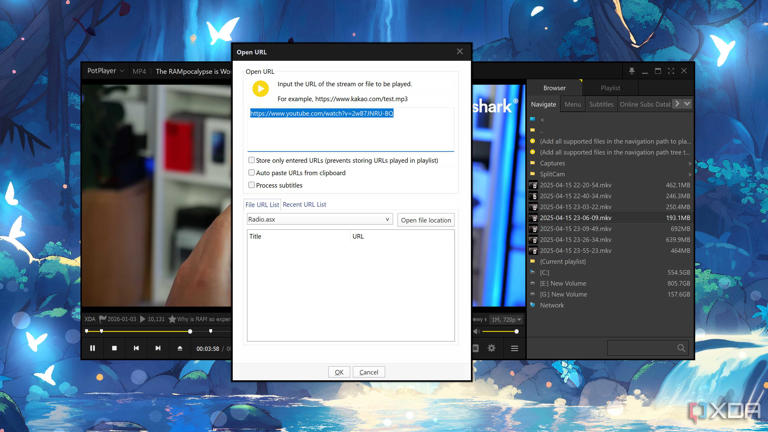
Task: Open the Browser tabs down-arrow menu
Action: tap(687, 104)
